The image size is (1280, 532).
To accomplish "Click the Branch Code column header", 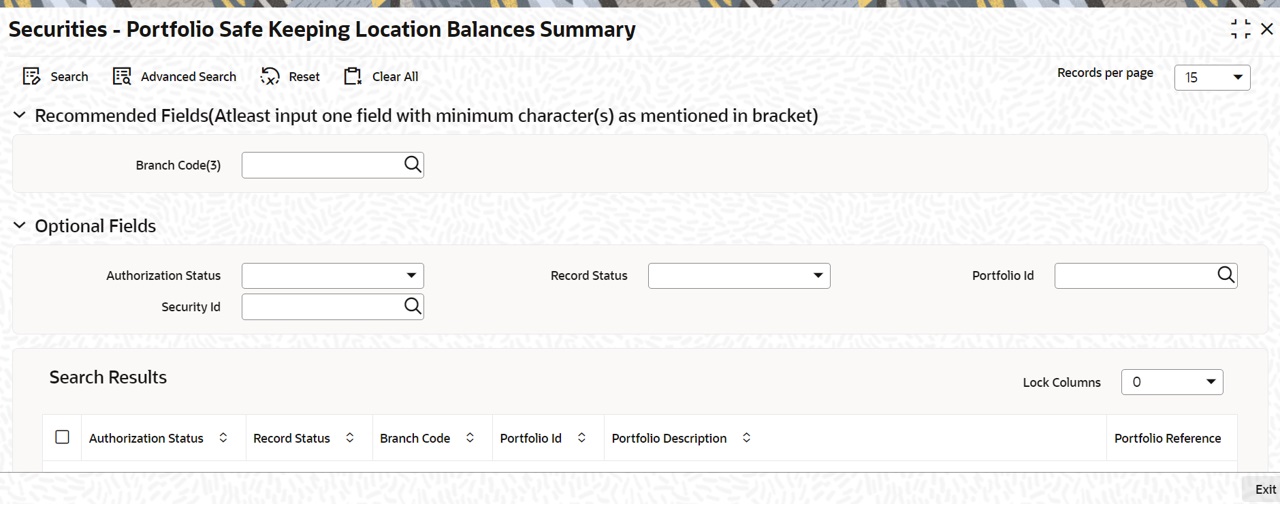I will (415, 438).
